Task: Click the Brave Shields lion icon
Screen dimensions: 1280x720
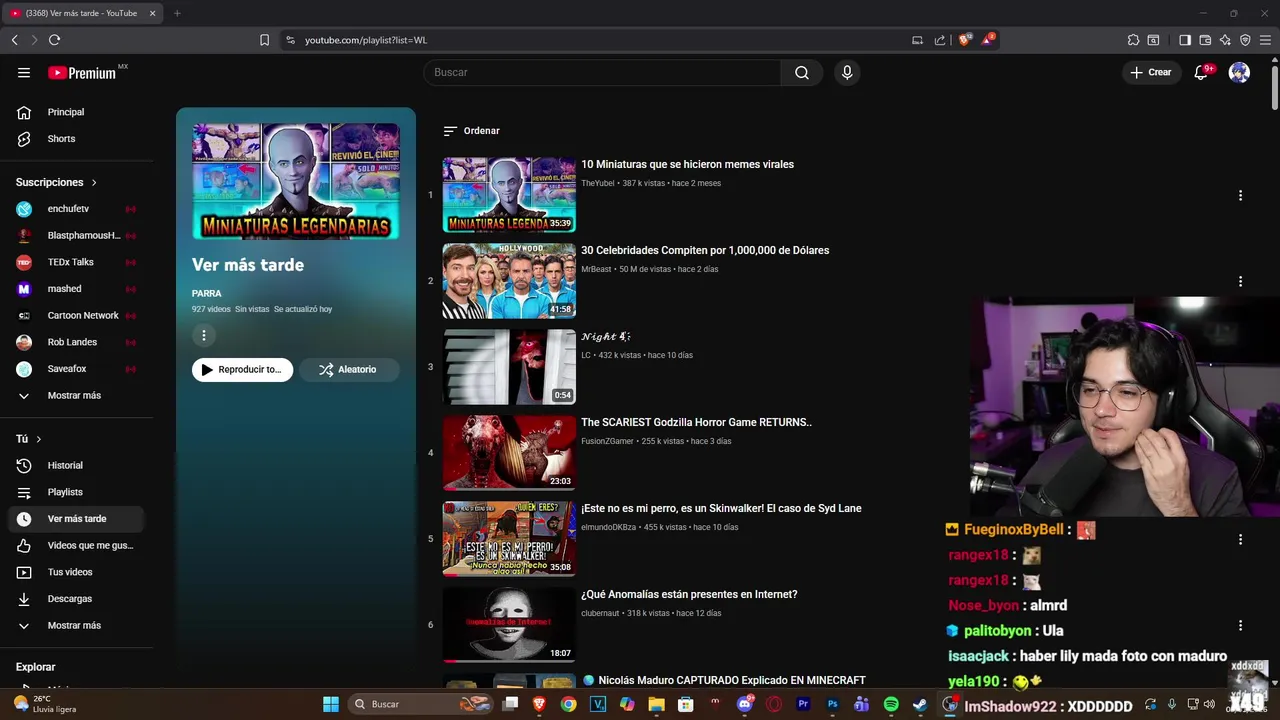Action: (x=964, y=40)
